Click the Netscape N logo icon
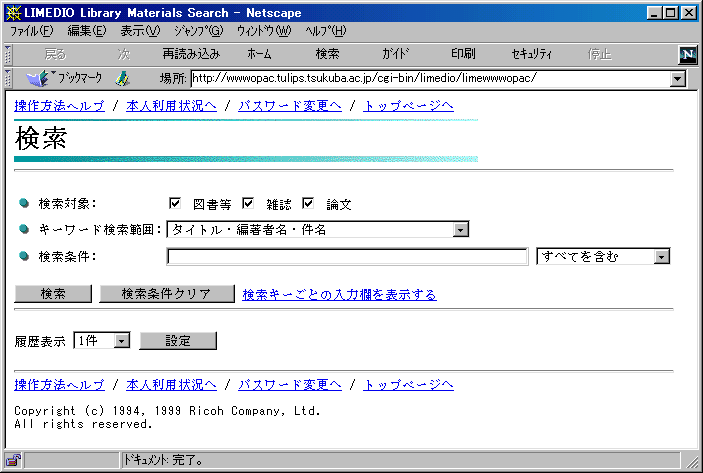This screenshot has height=473, width=703. tap(688, 55)
